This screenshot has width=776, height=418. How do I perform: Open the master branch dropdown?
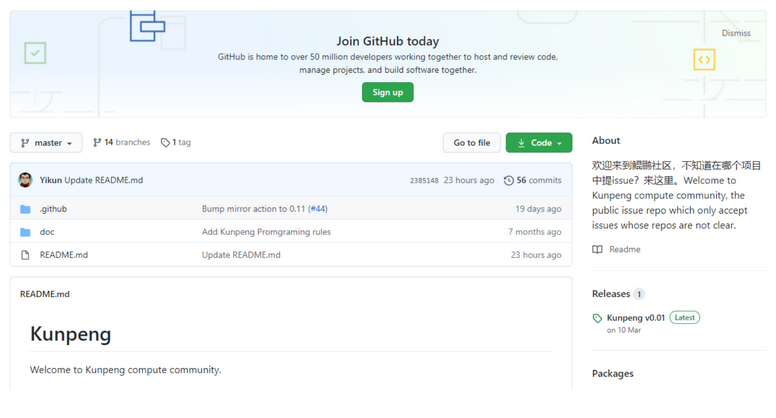(46, 143)
